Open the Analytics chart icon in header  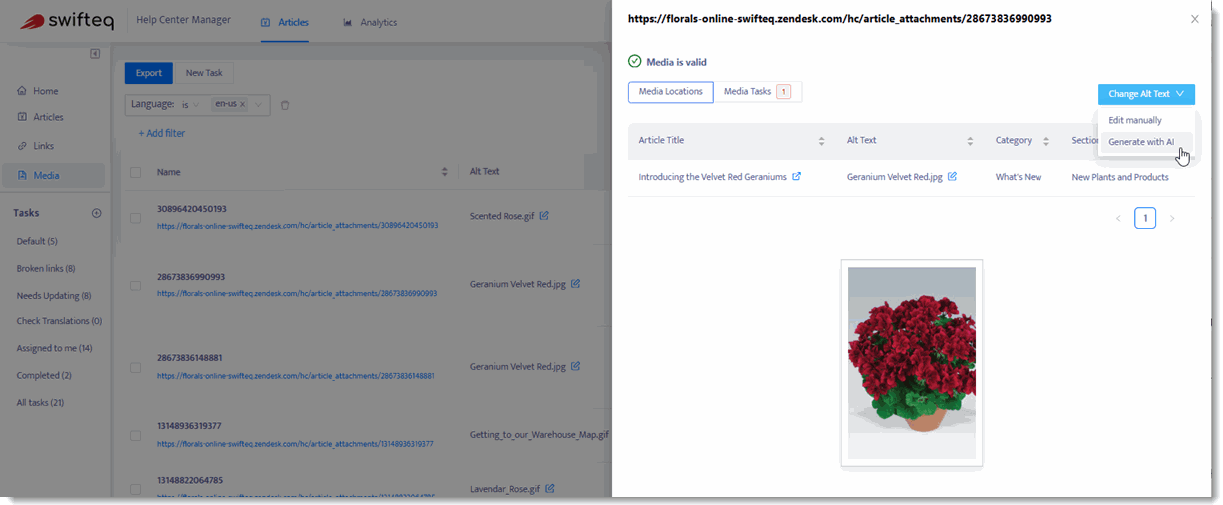347,22
